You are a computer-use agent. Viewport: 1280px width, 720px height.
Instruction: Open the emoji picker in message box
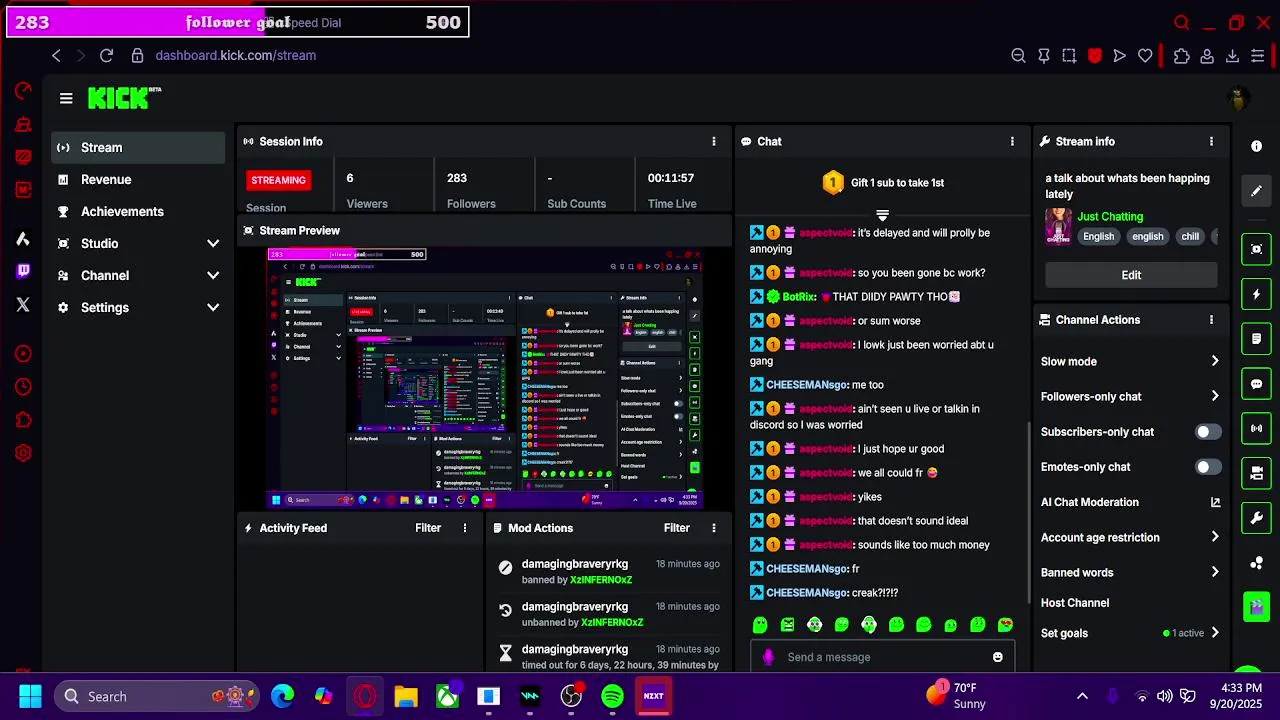click(x=997, y=657)
